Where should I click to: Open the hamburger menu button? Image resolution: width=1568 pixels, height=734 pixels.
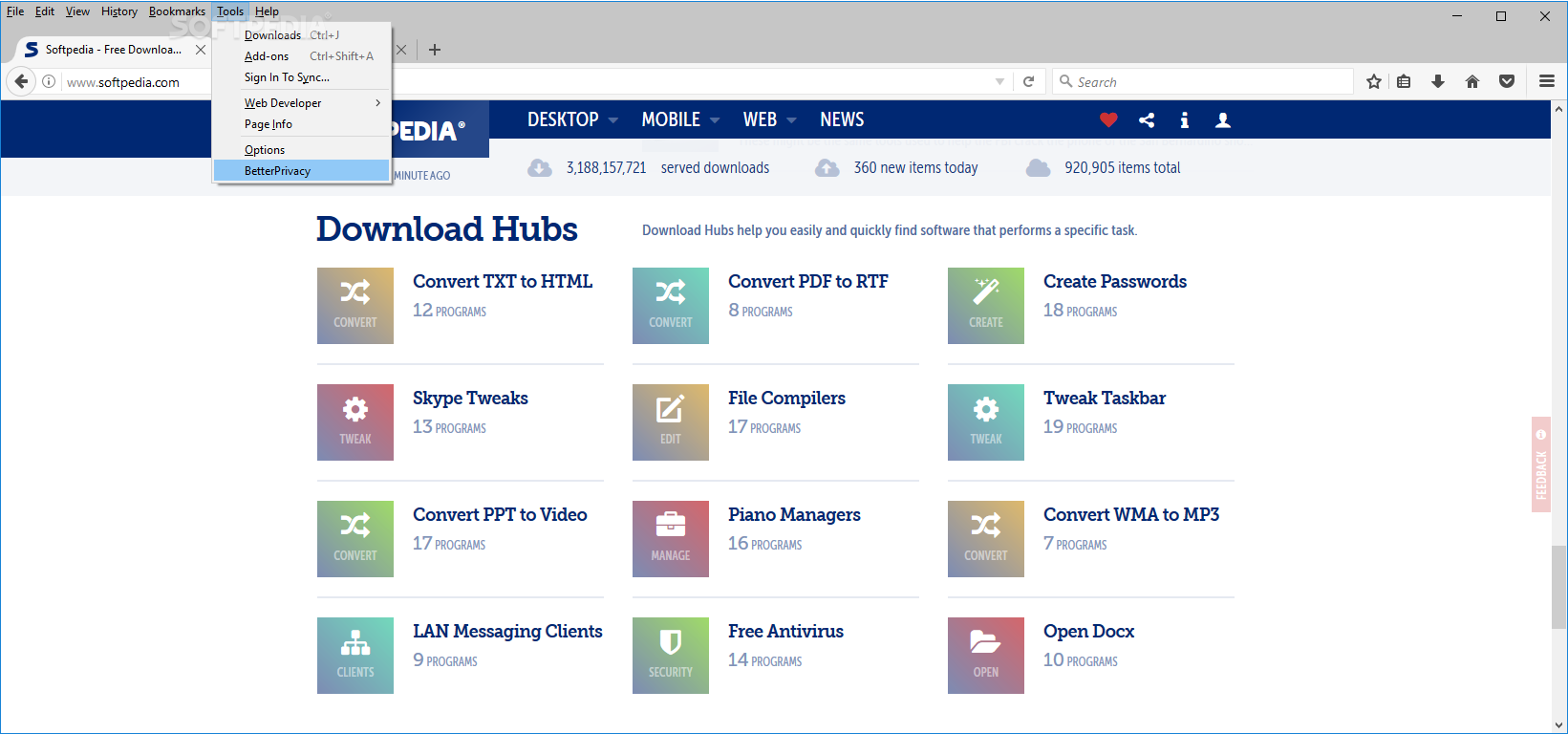[x=1547, y=82]
